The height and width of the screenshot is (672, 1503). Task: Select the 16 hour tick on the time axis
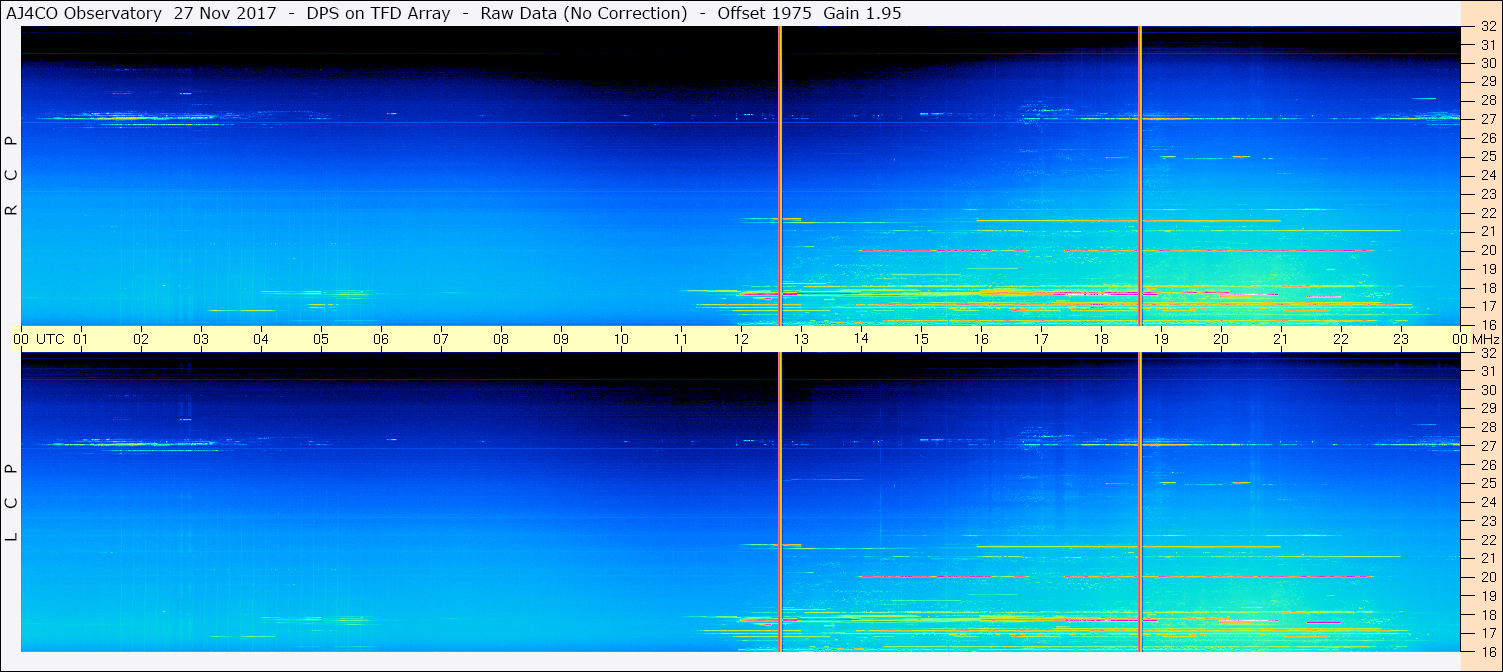(x=981, y=339)
